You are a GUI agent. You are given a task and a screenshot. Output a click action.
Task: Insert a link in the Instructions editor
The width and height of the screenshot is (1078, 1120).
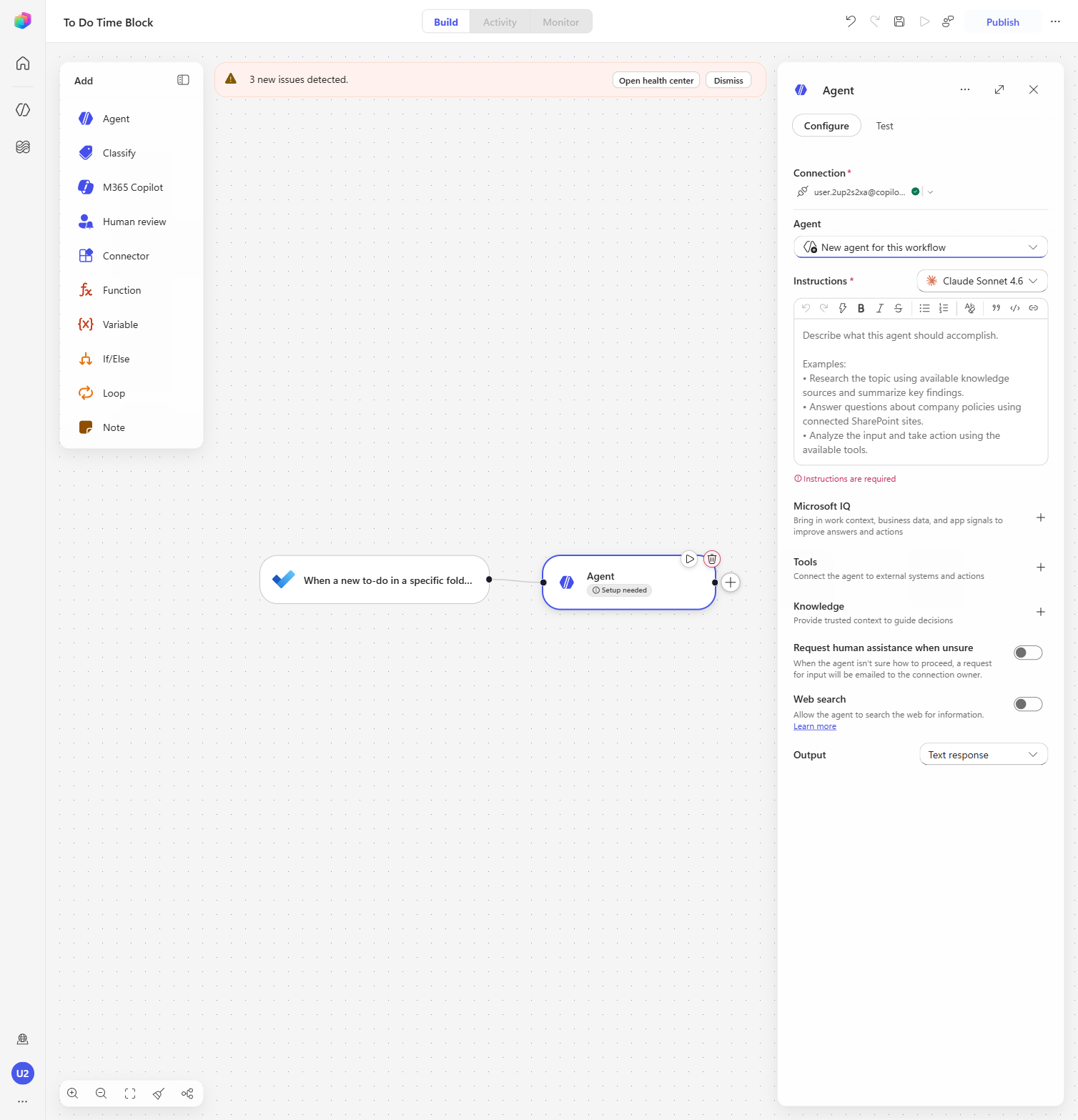pos(1033,308)
